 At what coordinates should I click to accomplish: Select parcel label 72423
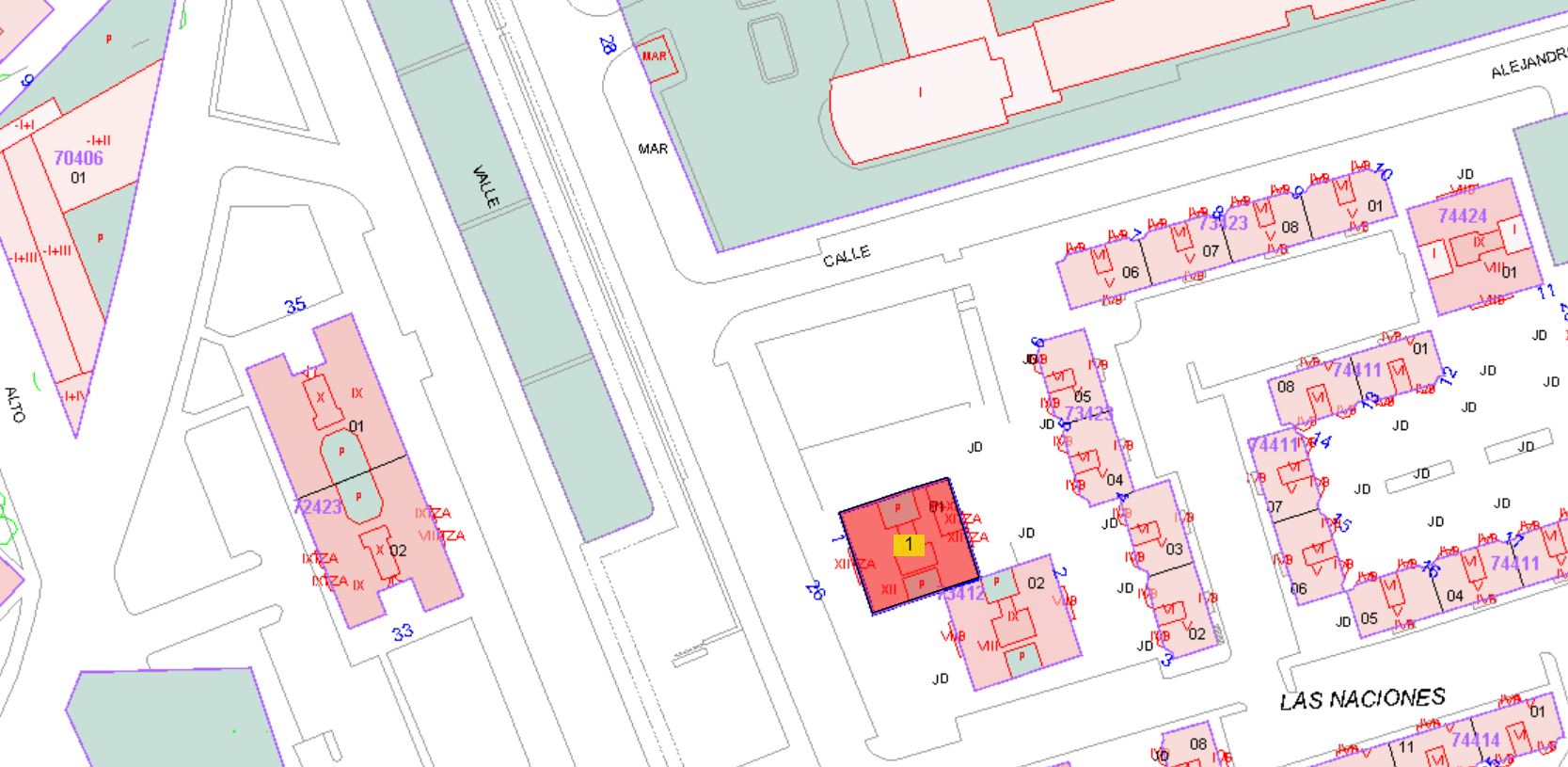click(x=318, y=506)
